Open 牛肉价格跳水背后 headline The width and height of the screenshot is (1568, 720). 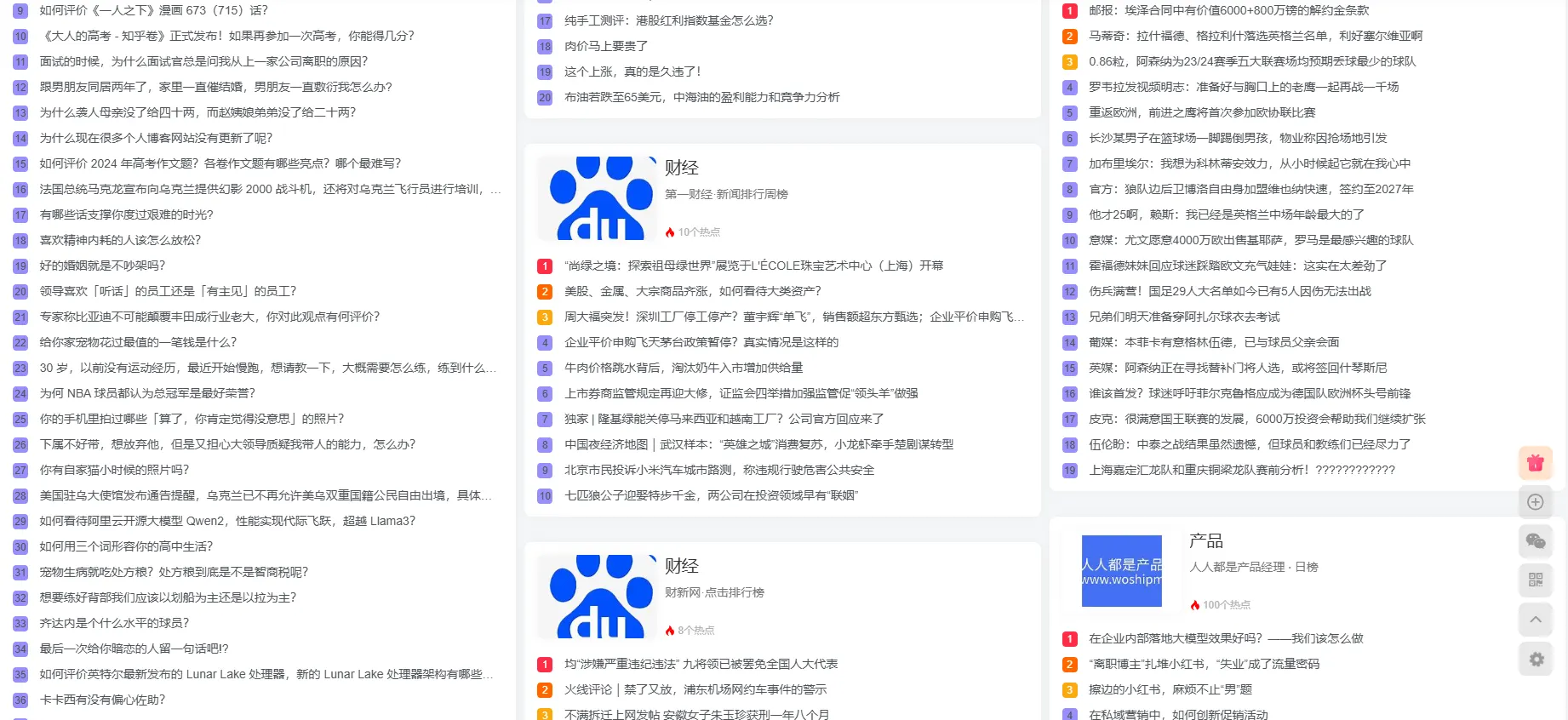coord(684,368)
